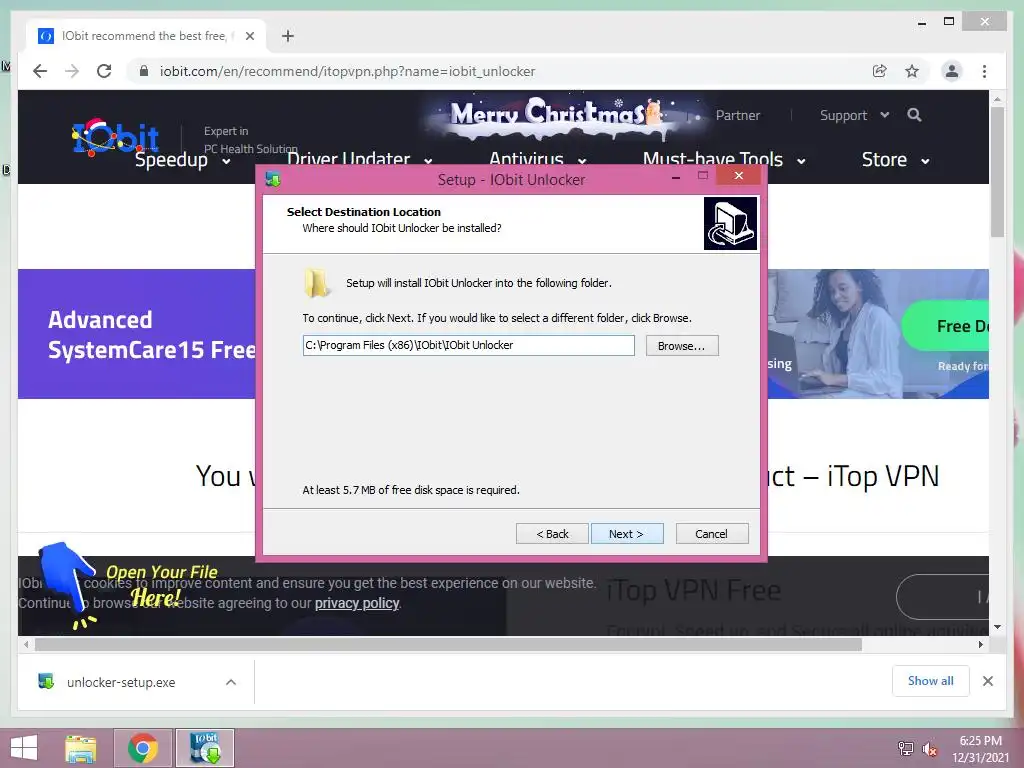This screenshot has width=1024, height=768.
Task: Open unlocker-setup.exe download item
Action: [121, 682]
